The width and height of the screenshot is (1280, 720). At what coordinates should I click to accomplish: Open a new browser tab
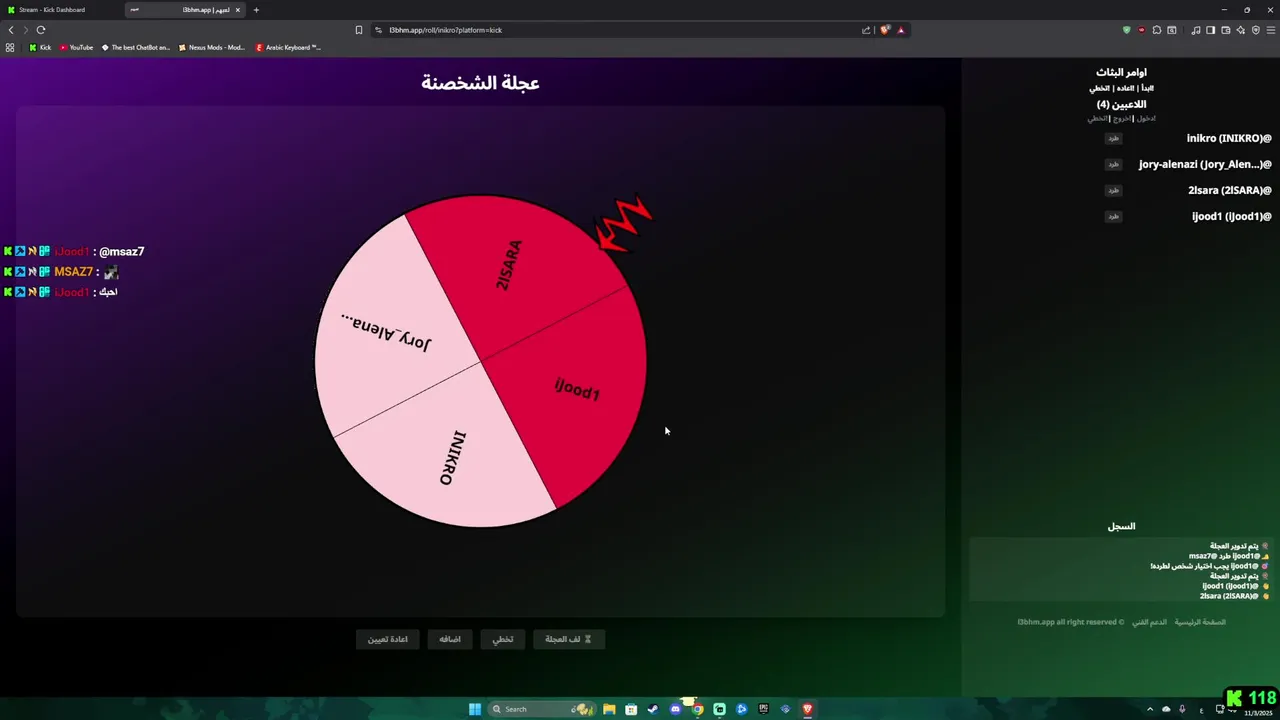click(x=256, y=10)
